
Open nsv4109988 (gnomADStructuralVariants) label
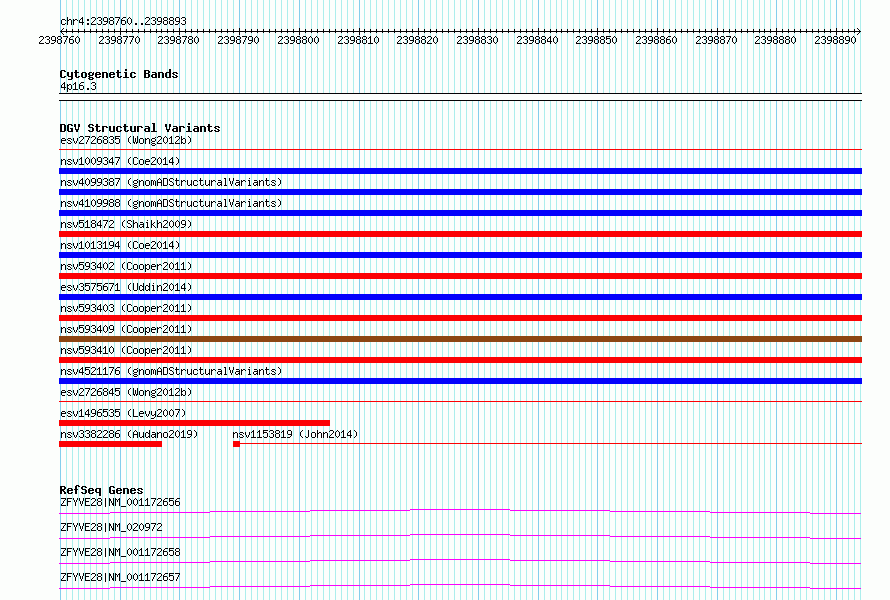171,203
